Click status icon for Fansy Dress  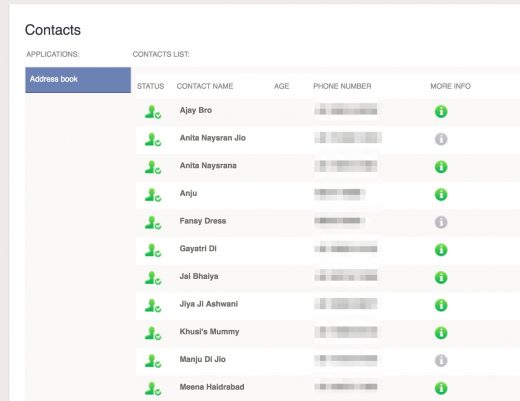pyautogui.click(x=153, y=223)
